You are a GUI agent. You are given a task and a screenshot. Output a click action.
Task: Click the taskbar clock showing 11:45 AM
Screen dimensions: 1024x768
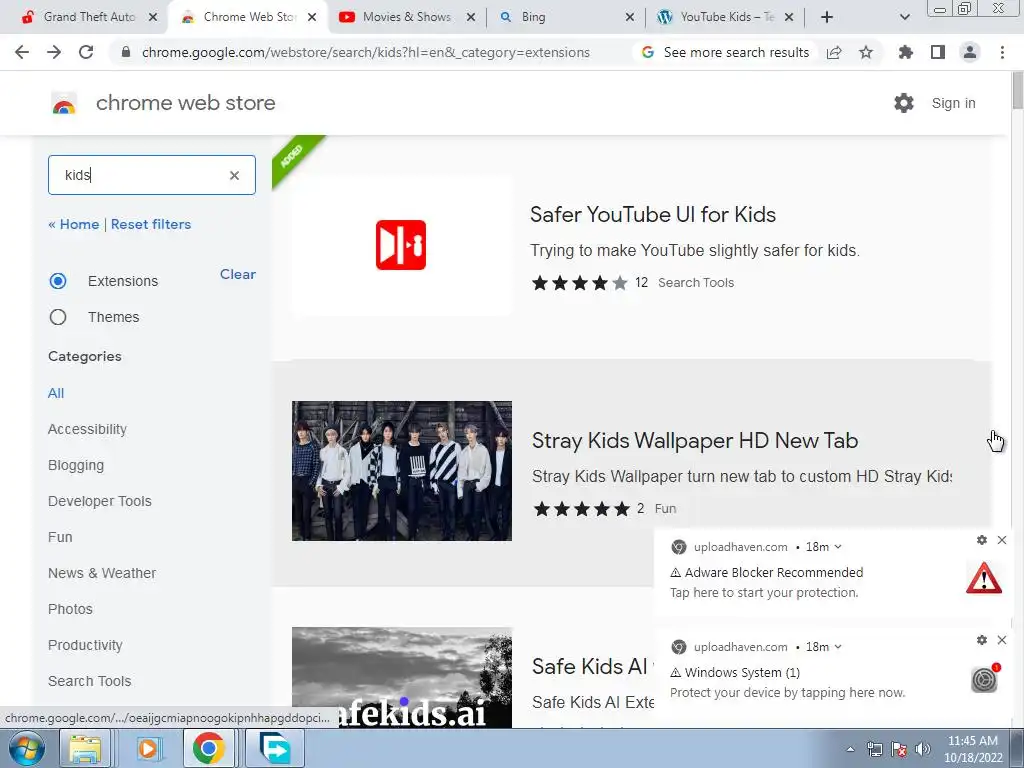click(973, 749)
